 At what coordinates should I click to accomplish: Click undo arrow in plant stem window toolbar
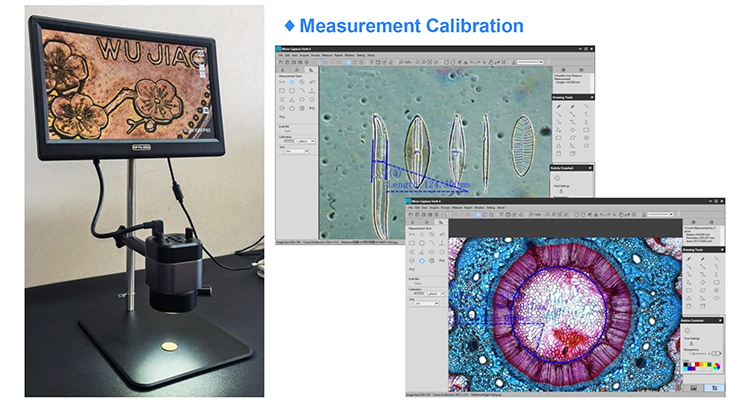point(602,215)
